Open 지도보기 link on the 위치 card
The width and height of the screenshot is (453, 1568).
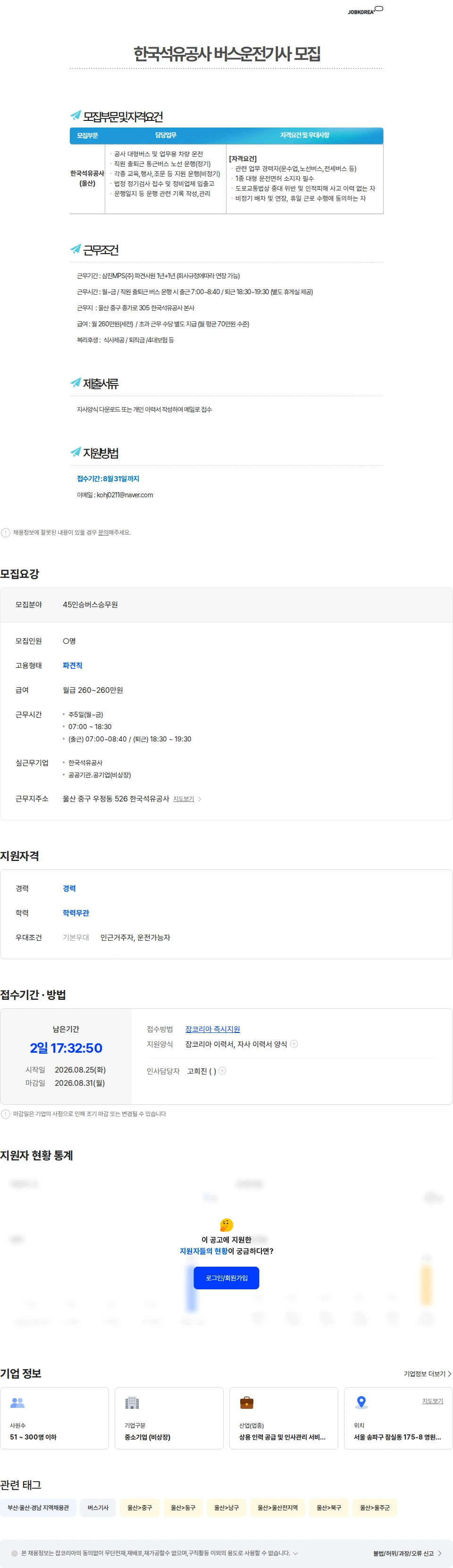pyautogui.click(x=432, y=1401)
